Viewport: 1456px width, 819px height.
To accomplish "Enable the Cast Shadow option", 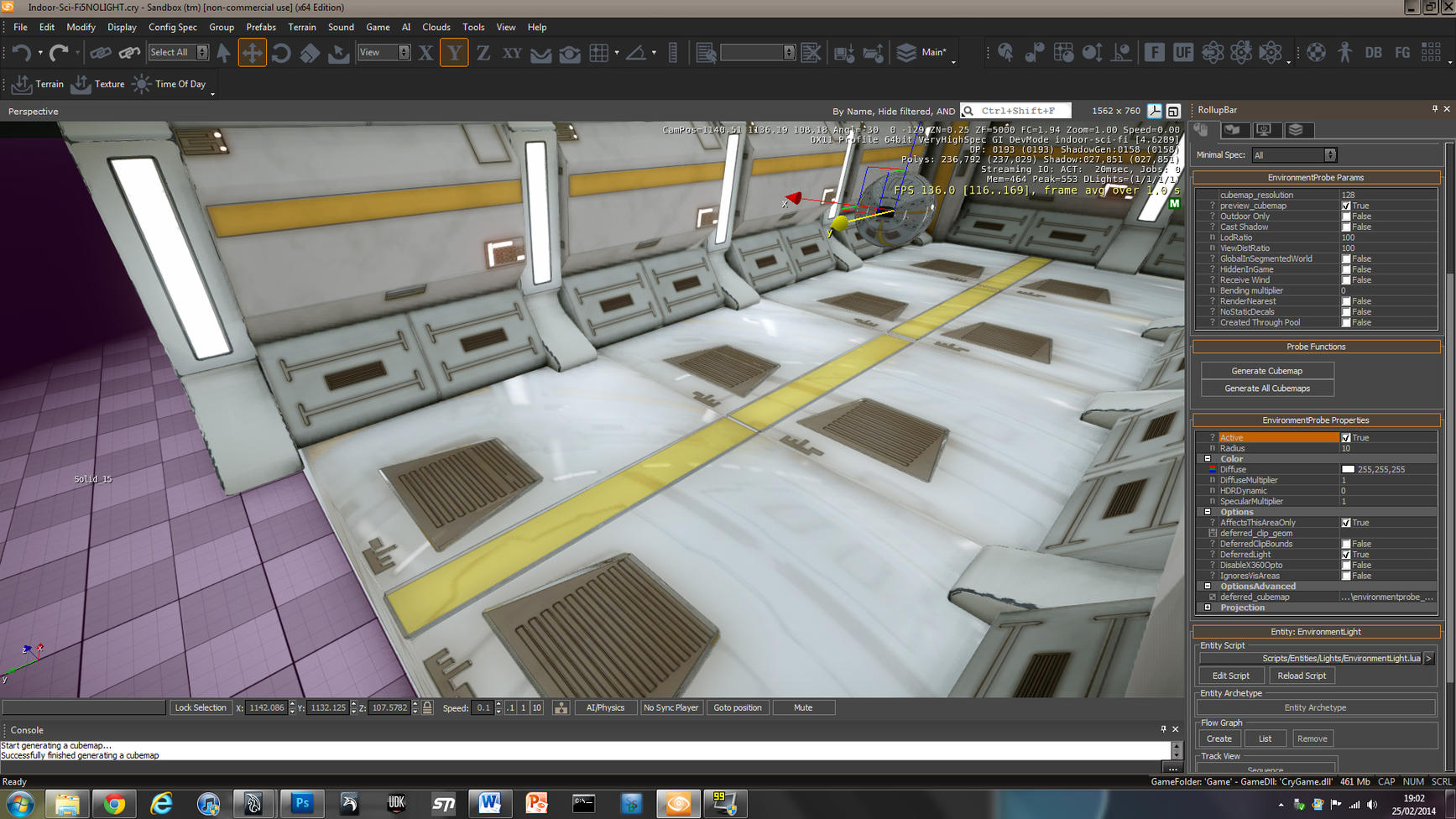I will click(1346, 227).
